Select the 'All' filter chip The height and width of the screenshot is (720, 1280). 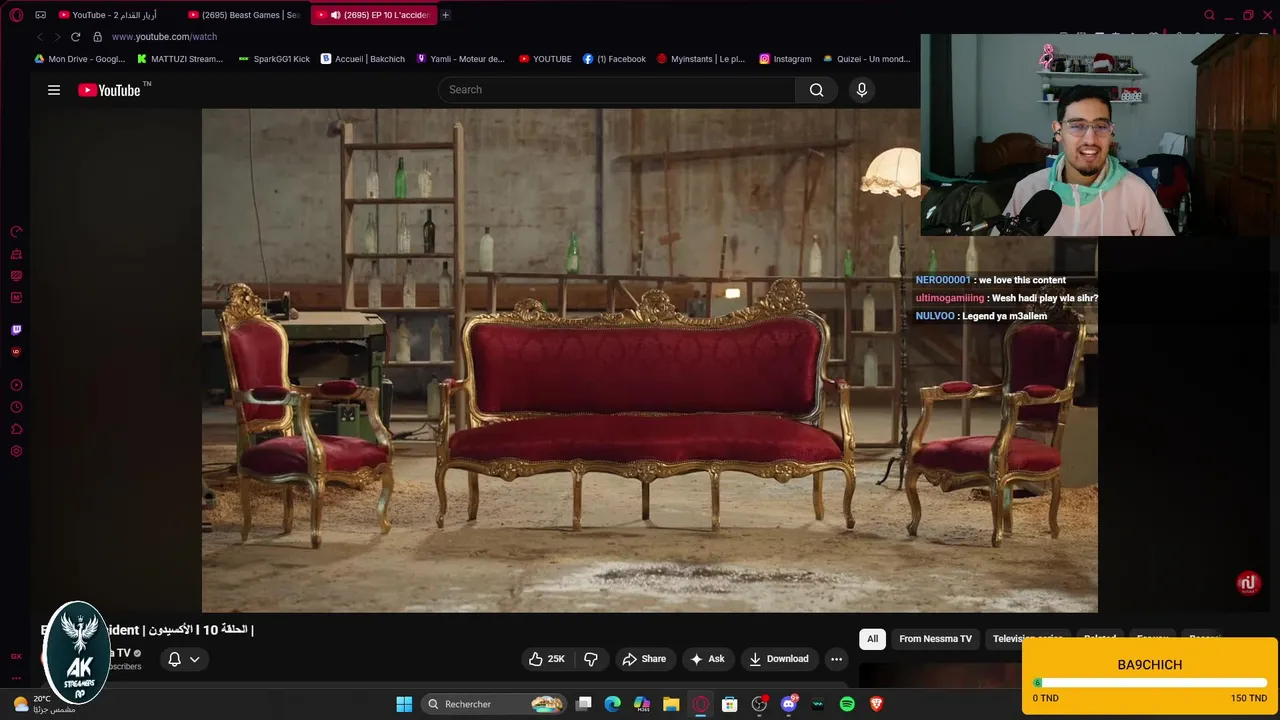(x=873, y=639)
